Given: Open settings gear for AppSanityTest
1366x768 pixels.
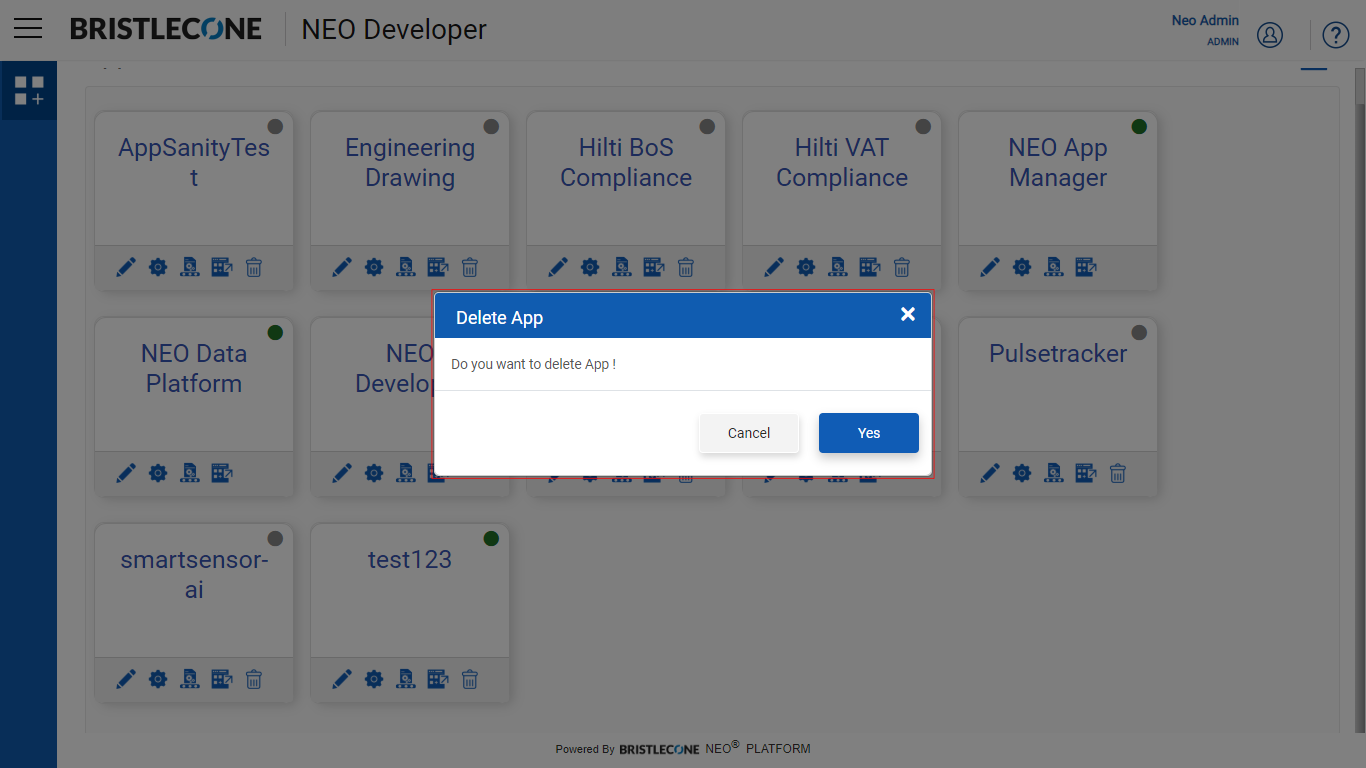Looking at the screenshot, I should pyautogui.click(x=158, y=267).
